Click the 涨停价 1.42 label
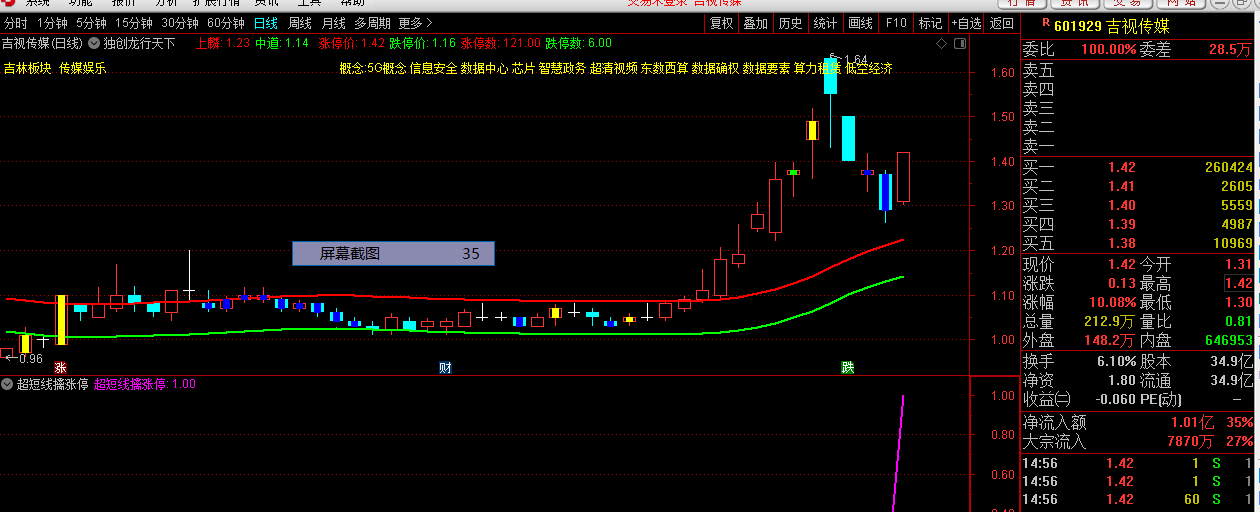This screenshot has width=1260, height=512. coord(352,43)
